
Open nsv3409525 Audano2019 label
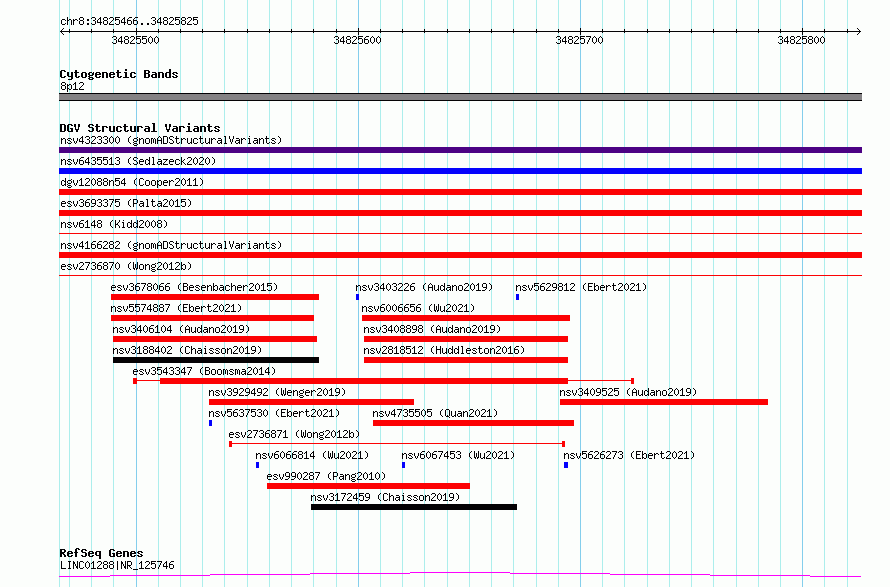(628, 392)
